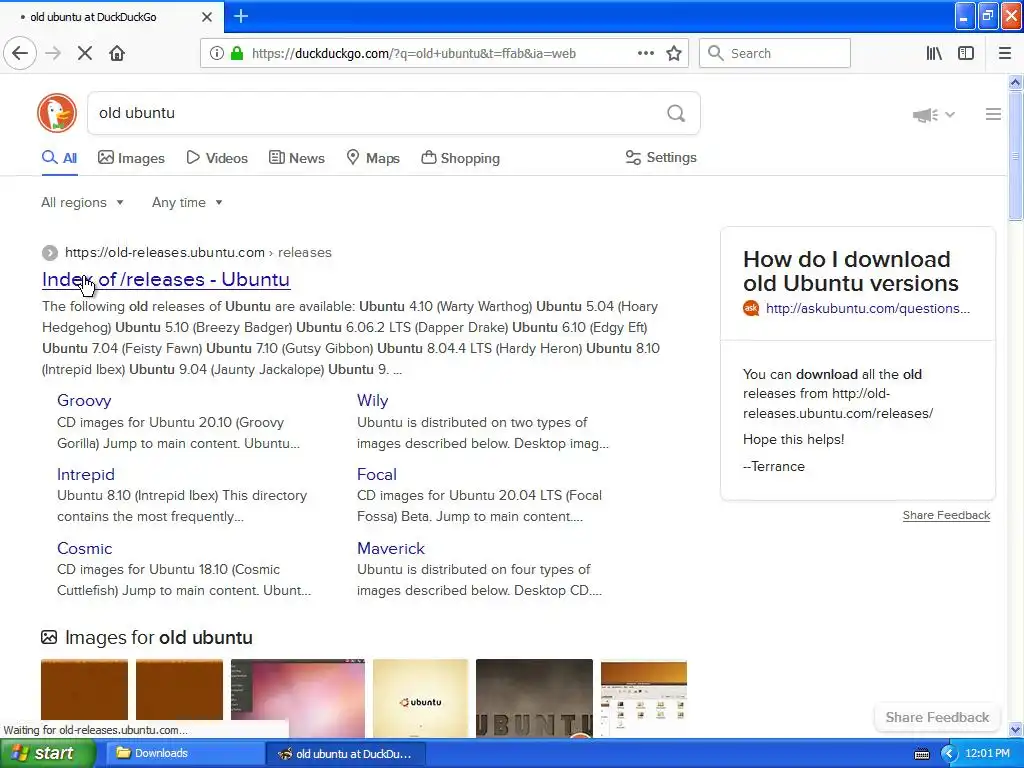Open the cream ubuntu logo thumbnail
Image resolution: width=1024 pixels, height=768 pixels.
tap(421, 698)
